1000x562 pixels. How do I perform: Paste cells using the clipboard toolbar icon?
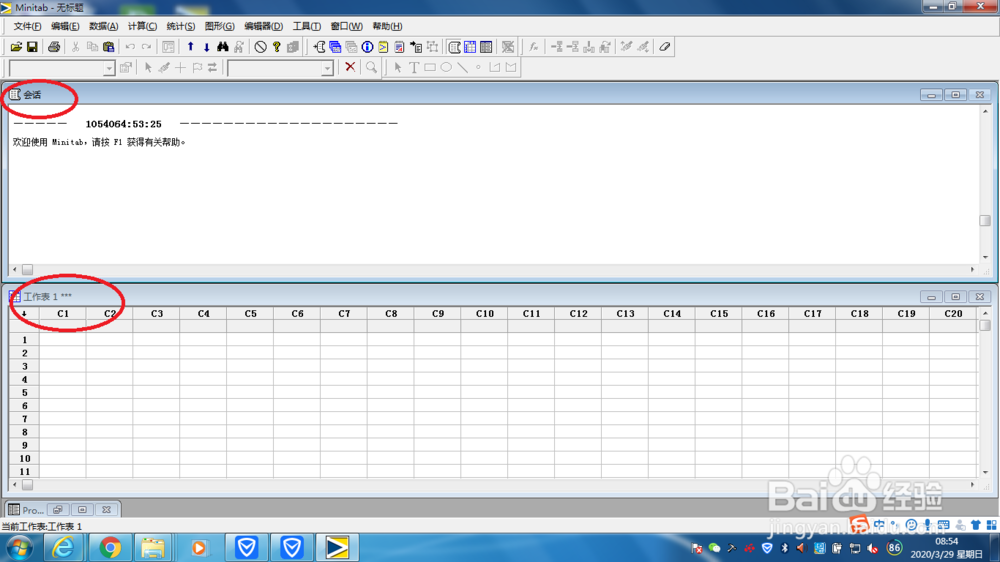tap(108, 47)
